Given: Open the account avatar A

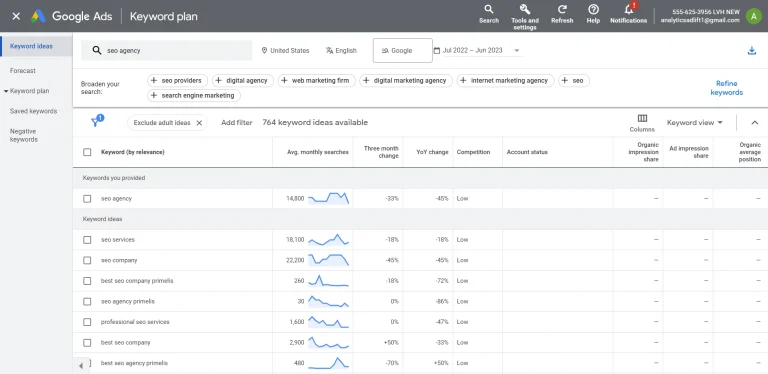Looking at the screenshot, I should 753,16.
